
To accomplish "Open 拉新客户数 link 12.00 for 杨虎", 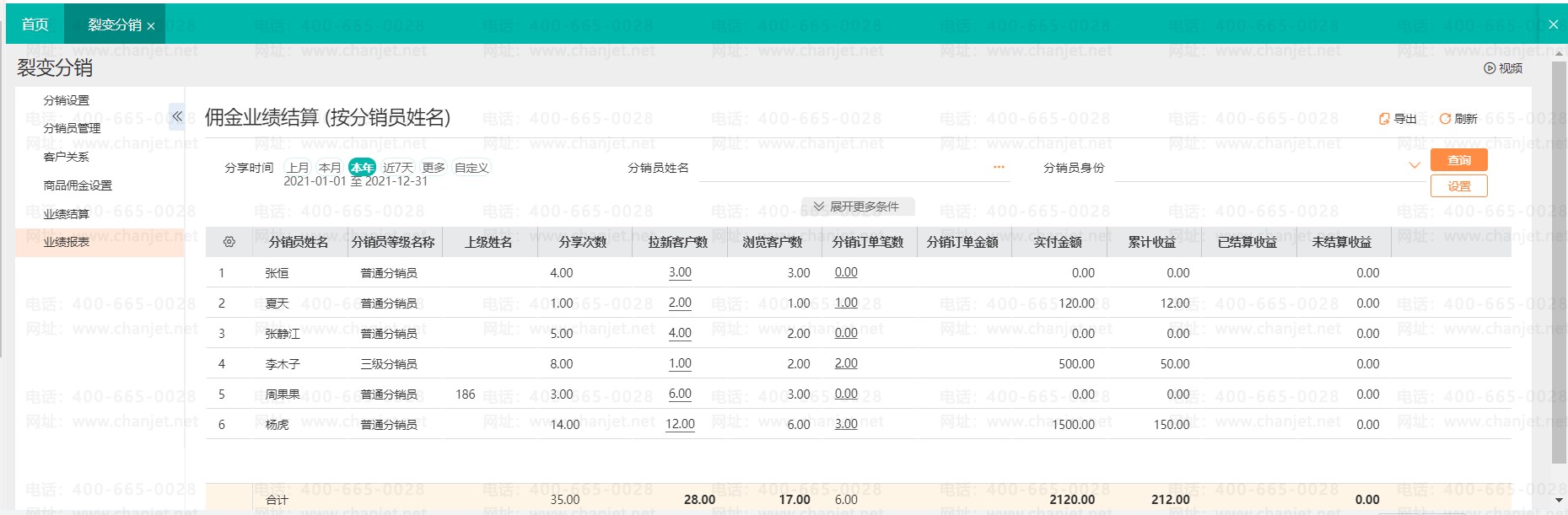I will click(680, 424).
